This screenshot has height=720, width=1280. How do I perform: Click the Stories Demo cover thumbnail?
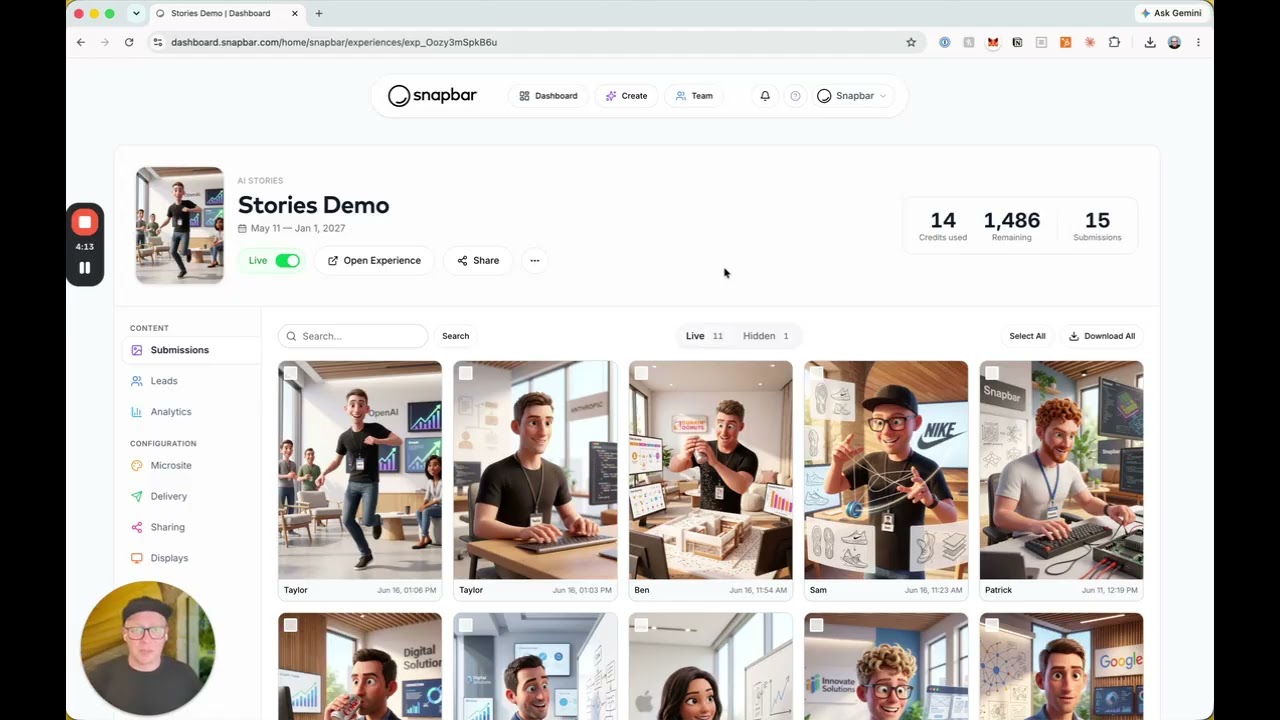click(x=180, y=225)
